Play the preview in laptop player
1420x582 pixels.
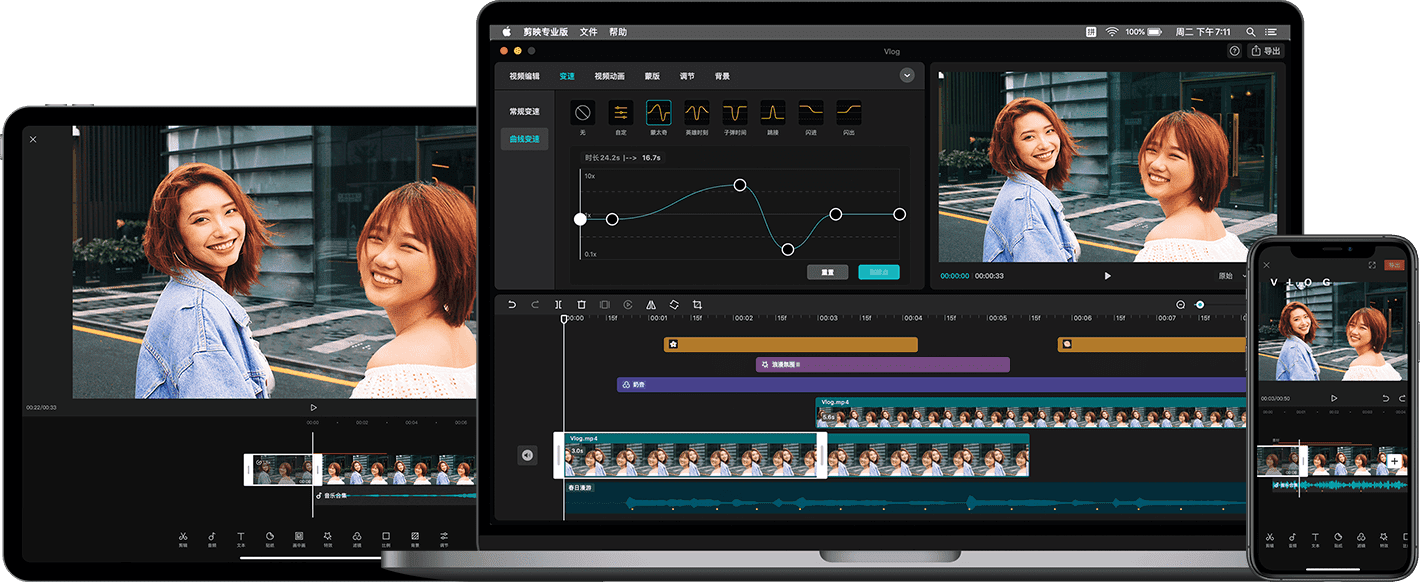pyautogui.click(x=1107, y=275)
